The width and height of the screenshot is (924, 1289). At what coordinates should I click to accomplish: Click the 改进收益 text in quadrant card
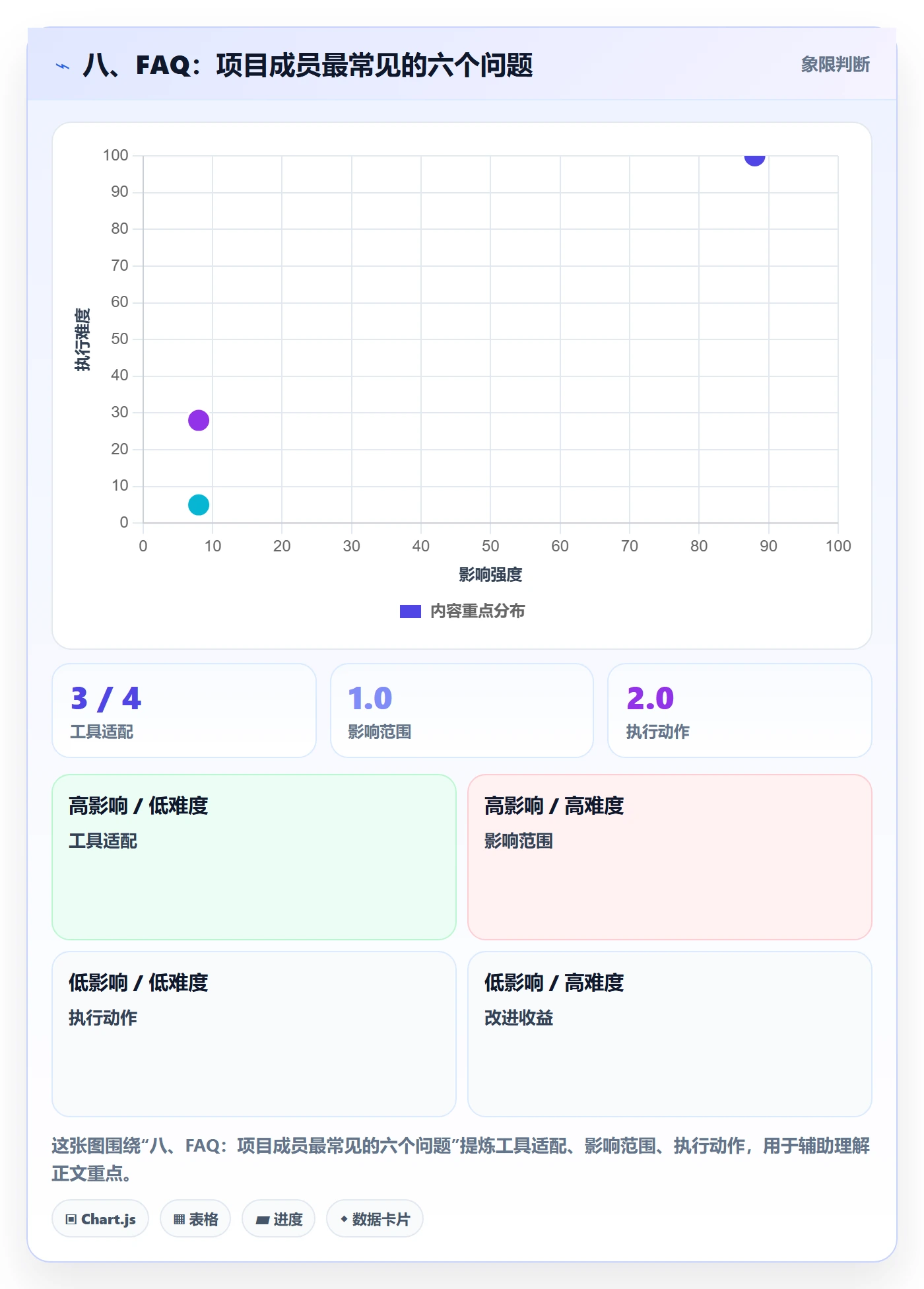tap(519, 1018)
